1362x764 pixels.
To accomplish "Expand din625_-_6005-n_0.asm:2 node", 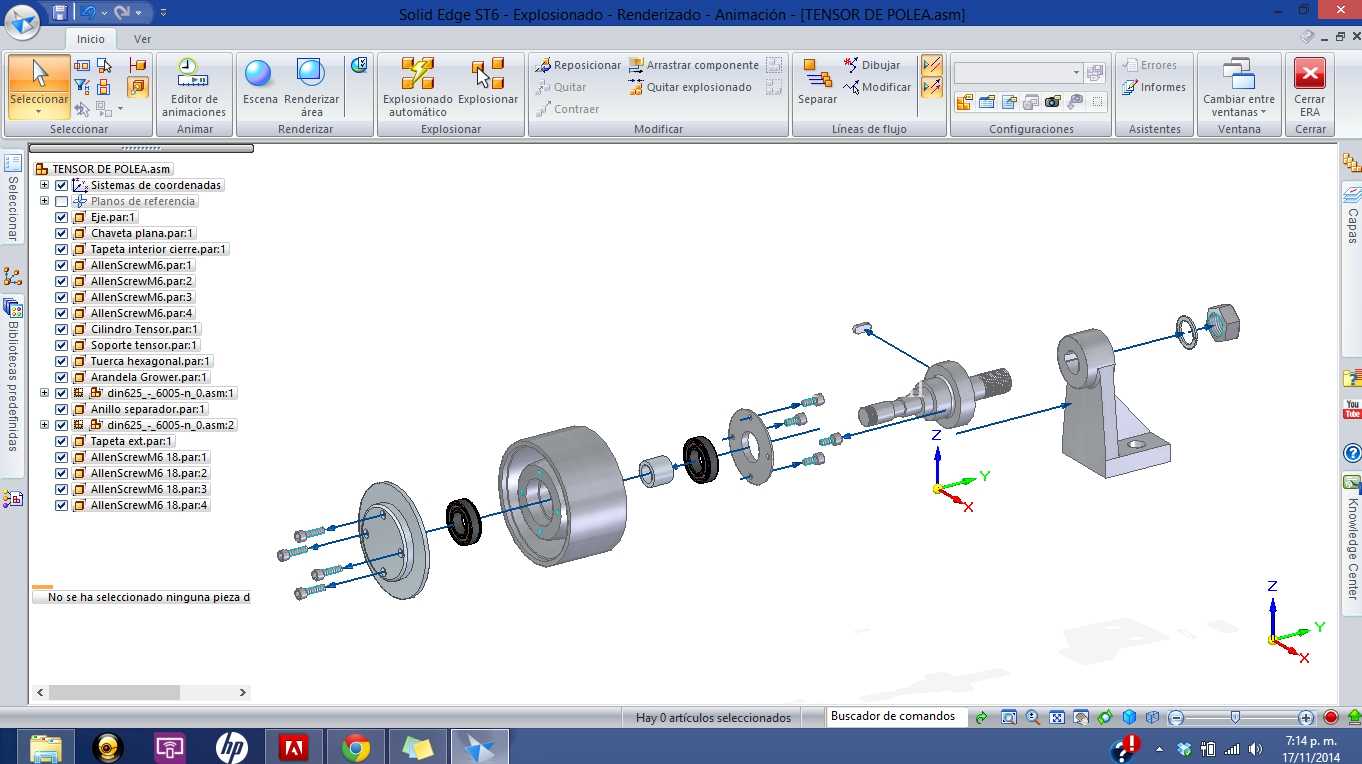I will pos(44,425).
